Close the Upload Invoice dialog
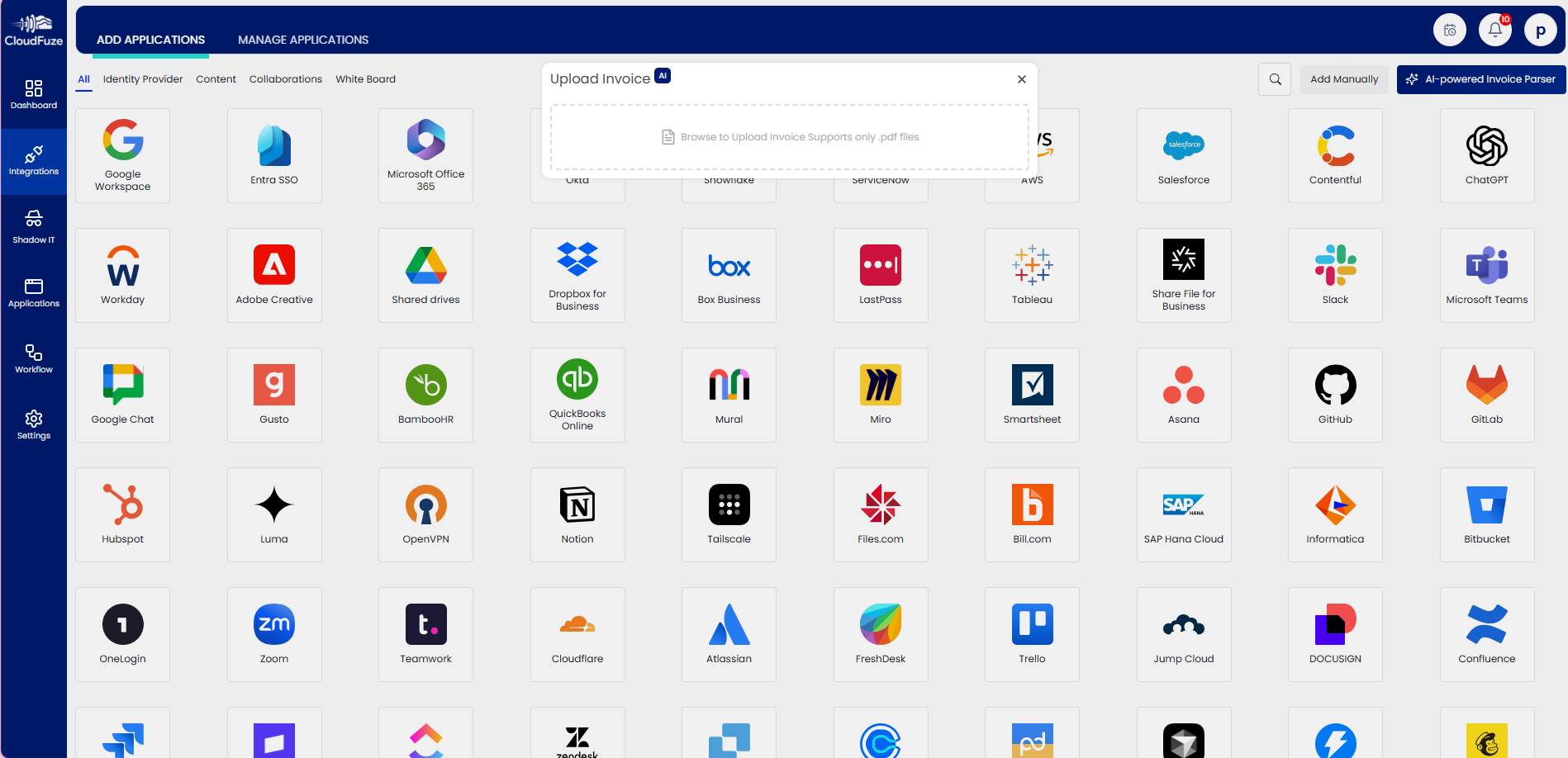This screenshot has height=758, width=1568. pos(1021,79)
